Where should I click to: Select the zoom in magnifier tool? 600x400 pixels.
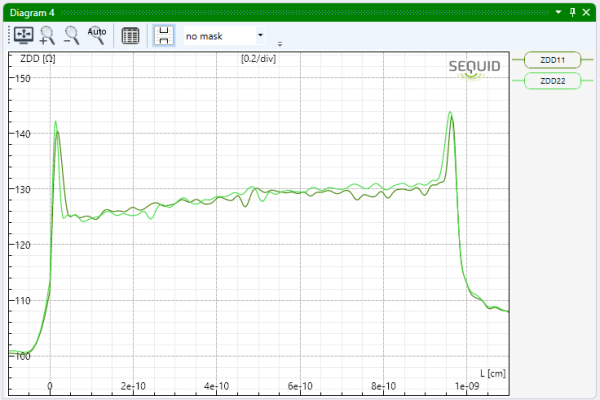click(x=47, y=36)
